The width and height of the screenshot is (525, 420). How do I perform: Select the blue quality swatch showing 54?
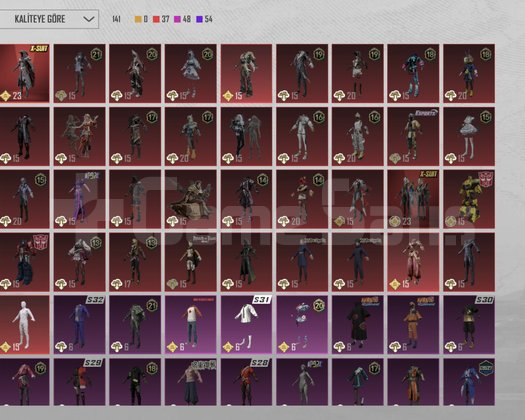tap(200, 19)
